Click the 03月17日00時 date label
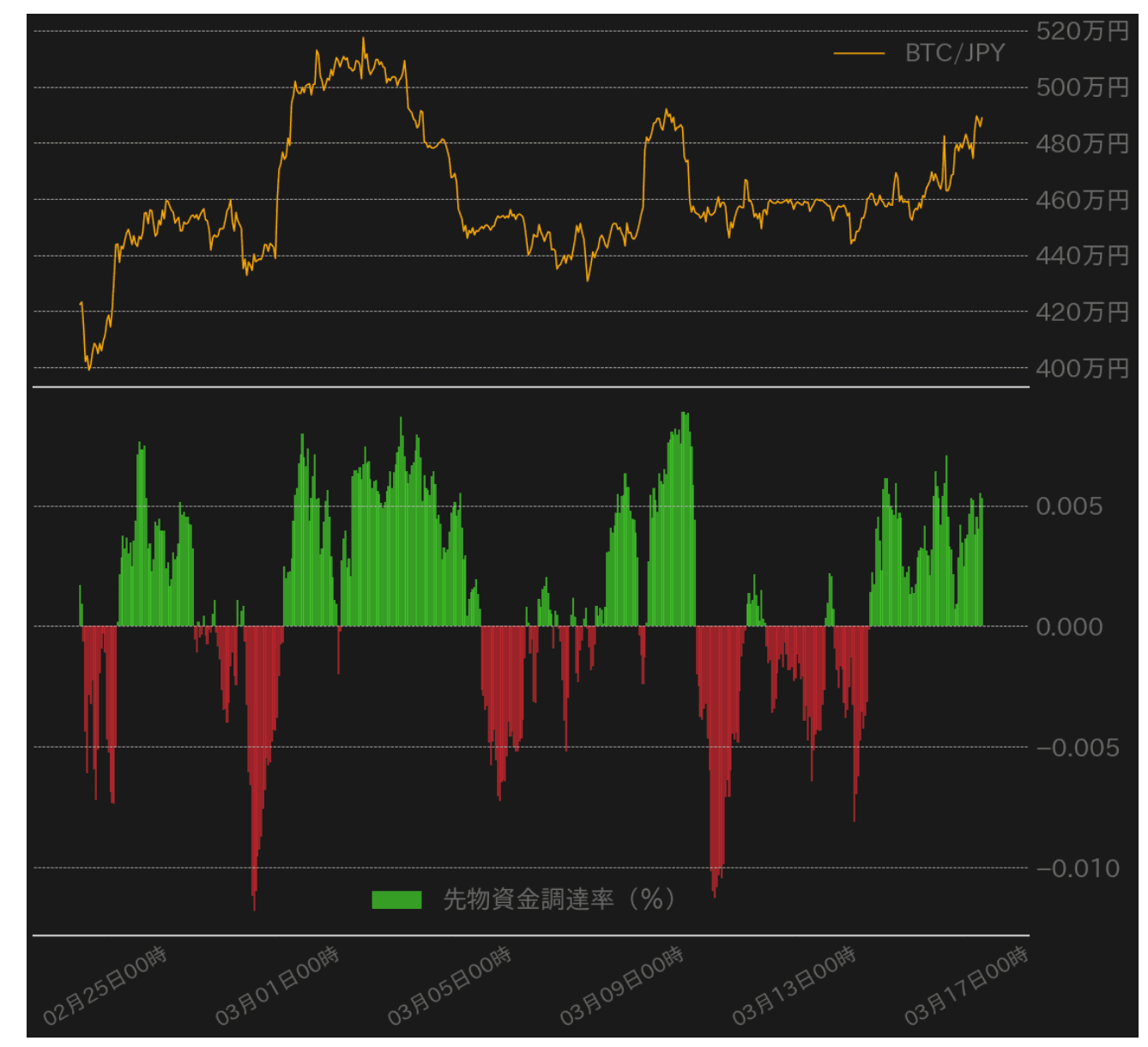Screen dimensions: 1148x1047 pos(967,986)
